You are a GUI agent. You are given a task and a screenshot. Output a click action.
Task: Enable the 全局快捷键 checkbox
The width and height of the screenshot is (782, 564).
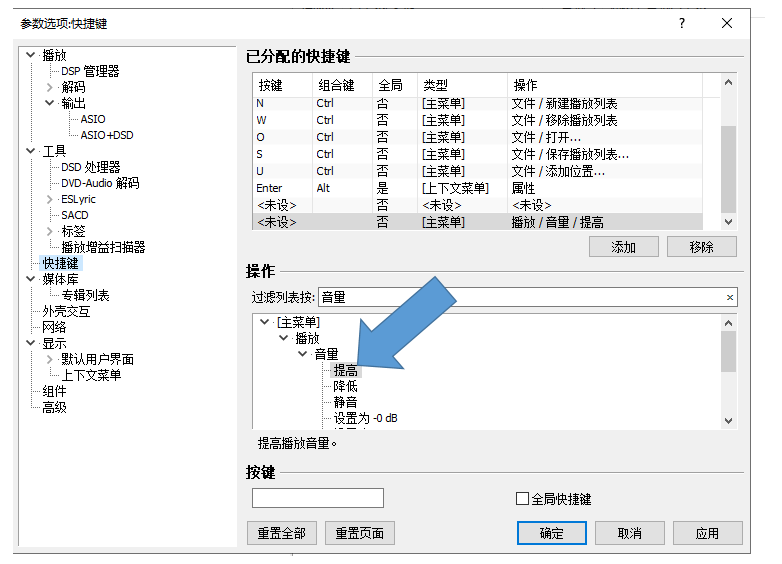point(522,499)
